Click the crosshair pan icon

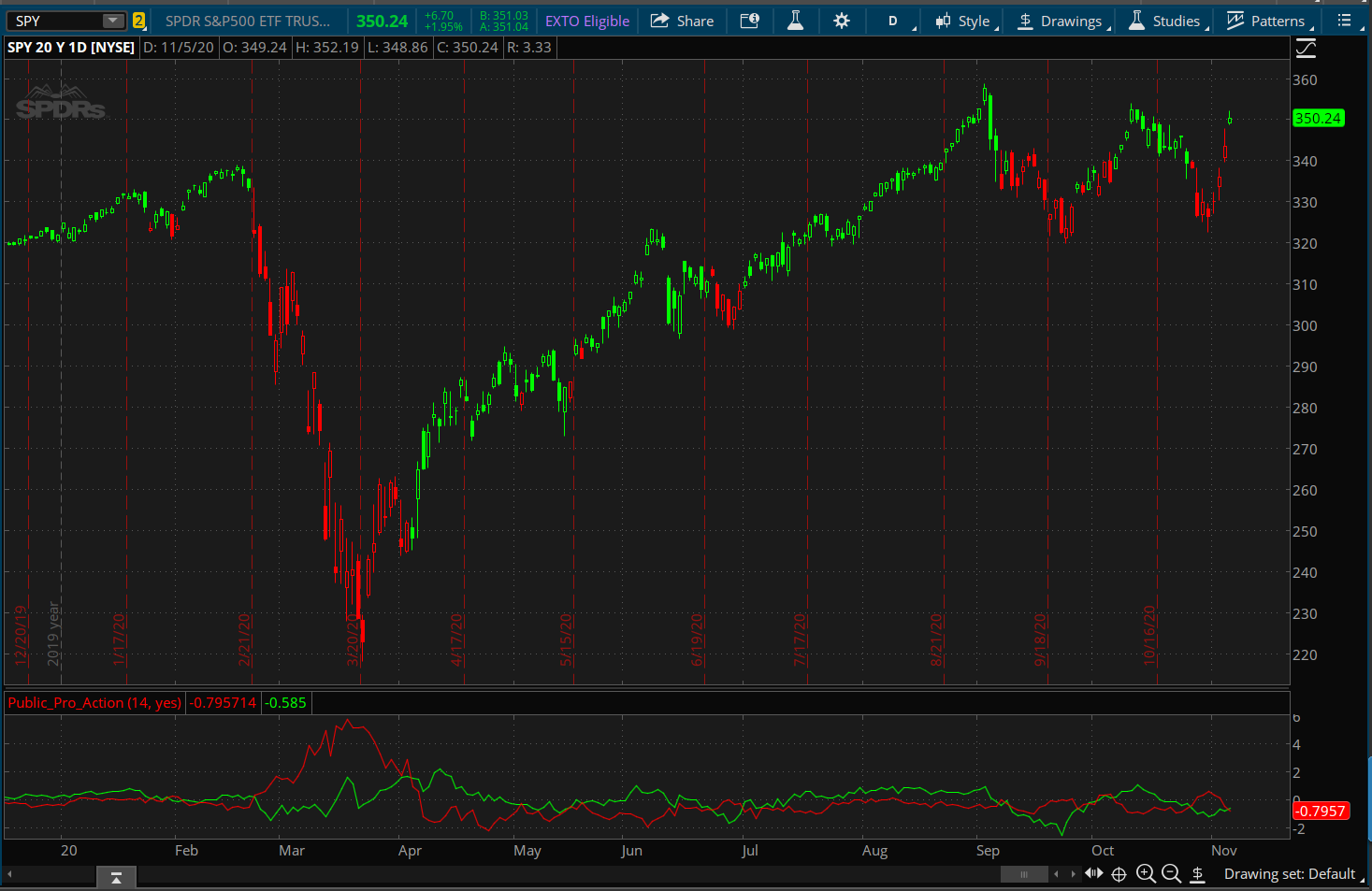[x=1119, y=874]
